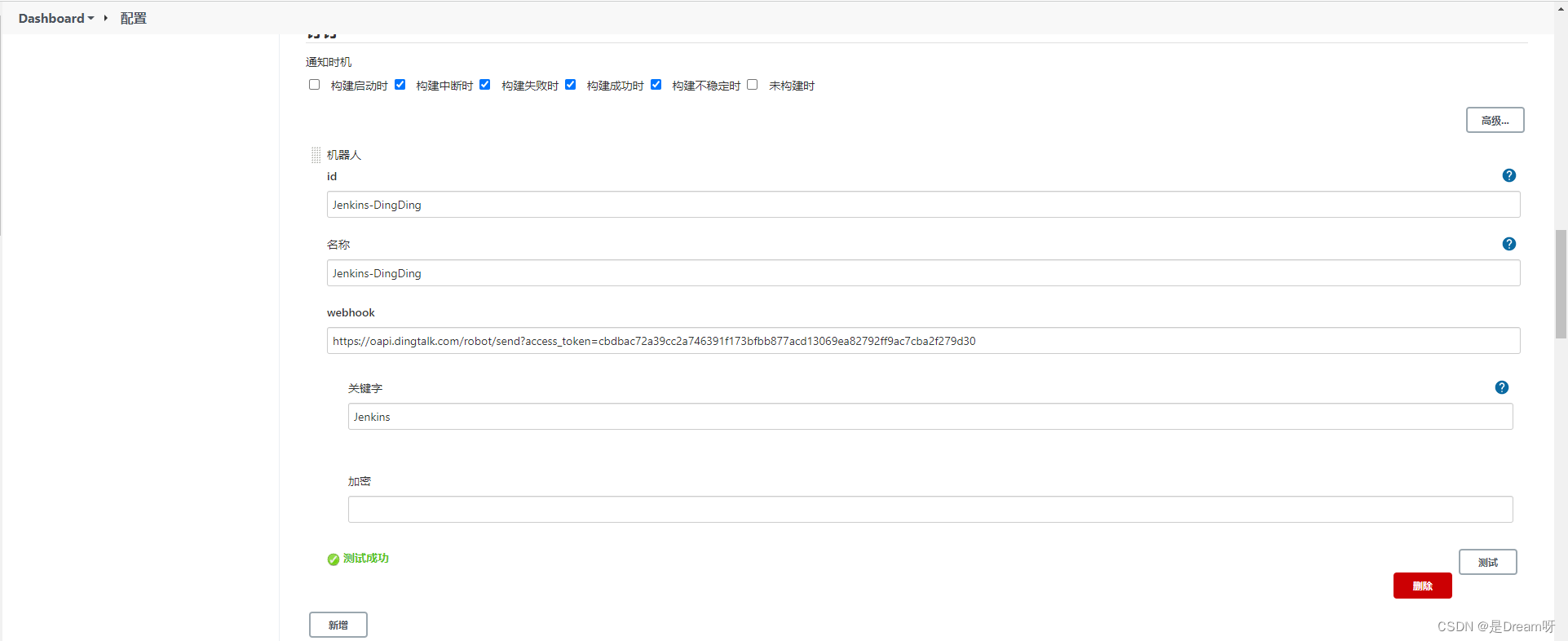The image size is (1568, 641).
Task: Uncheck the 构建中断时 checkbox
Action: pyautogui.click(x=400, y=85)
